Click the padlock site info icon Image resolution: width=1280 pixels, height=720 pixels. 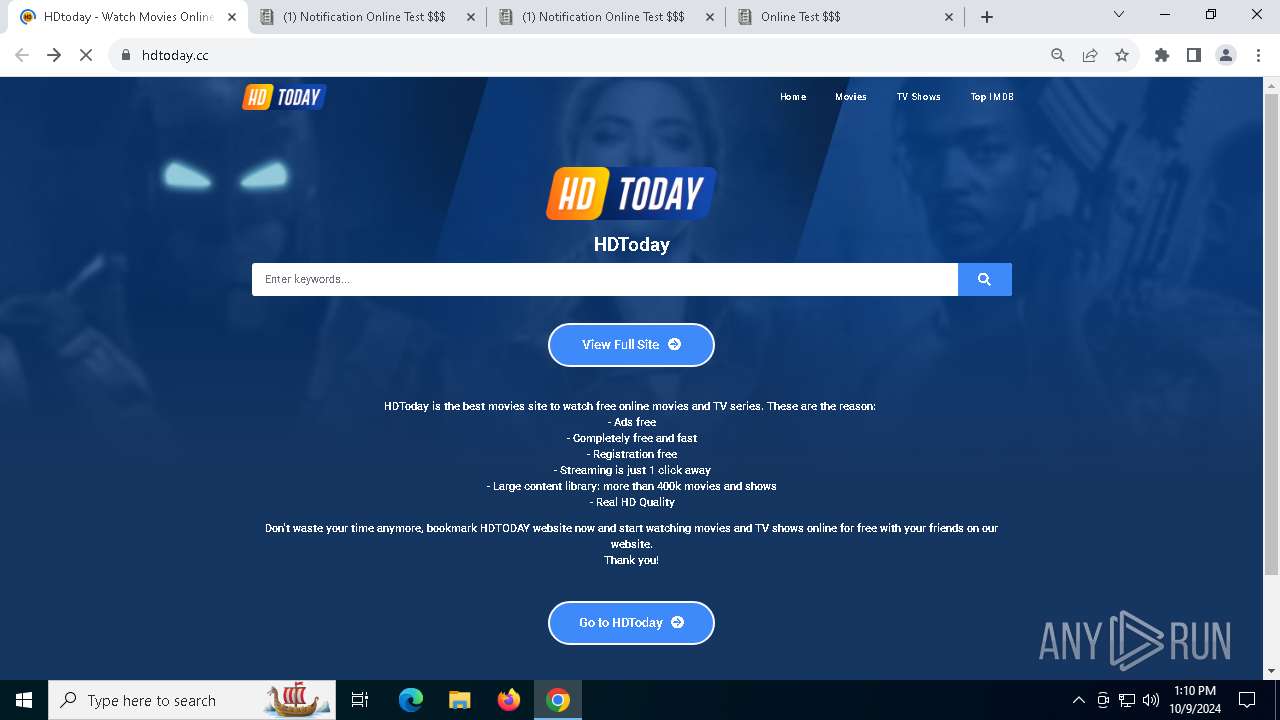click(x=126, y=55)
